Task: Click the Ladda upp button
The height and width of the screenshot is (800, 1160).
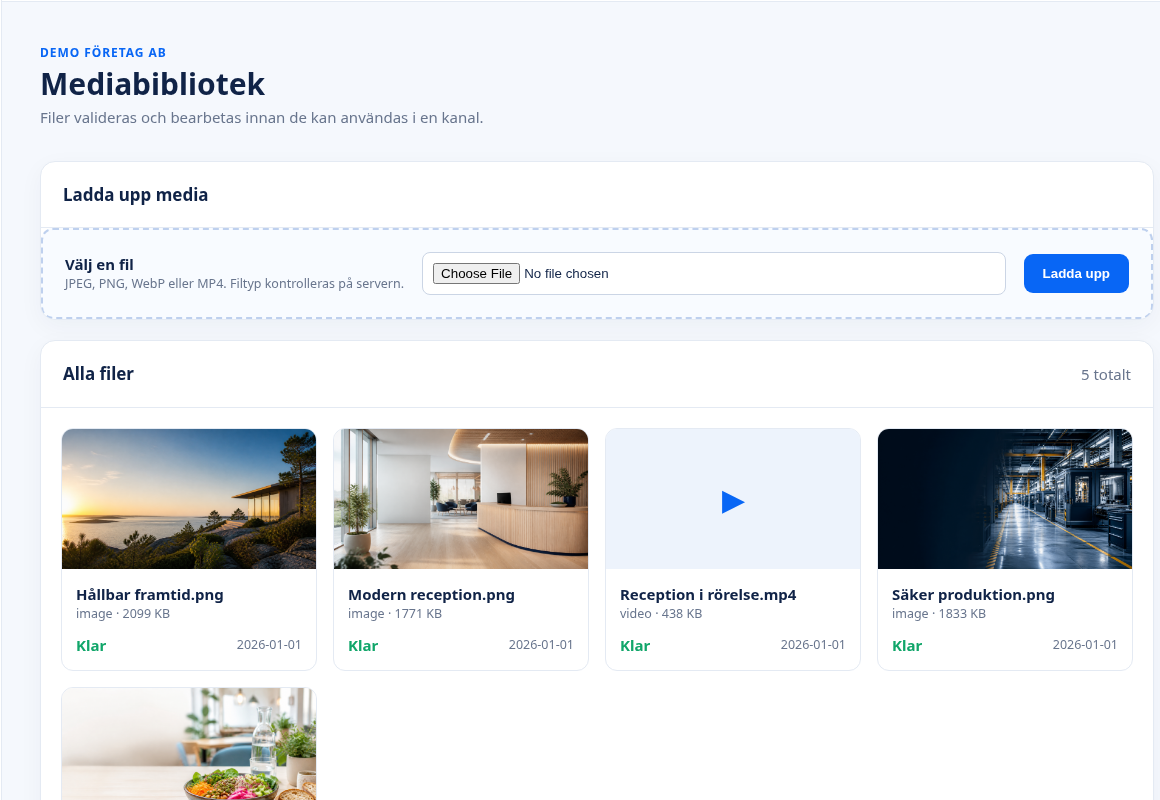Action: (1076, 274)
